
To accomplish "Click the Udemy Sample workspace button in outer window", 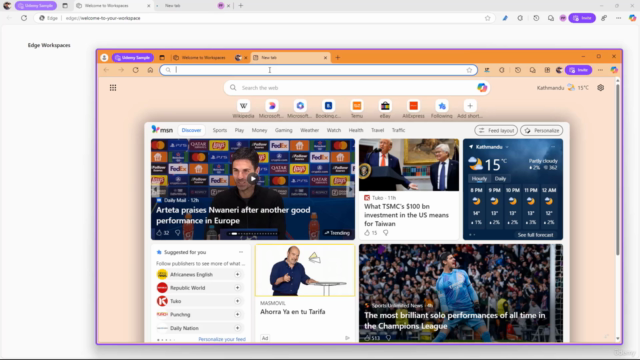I will 36,6.
